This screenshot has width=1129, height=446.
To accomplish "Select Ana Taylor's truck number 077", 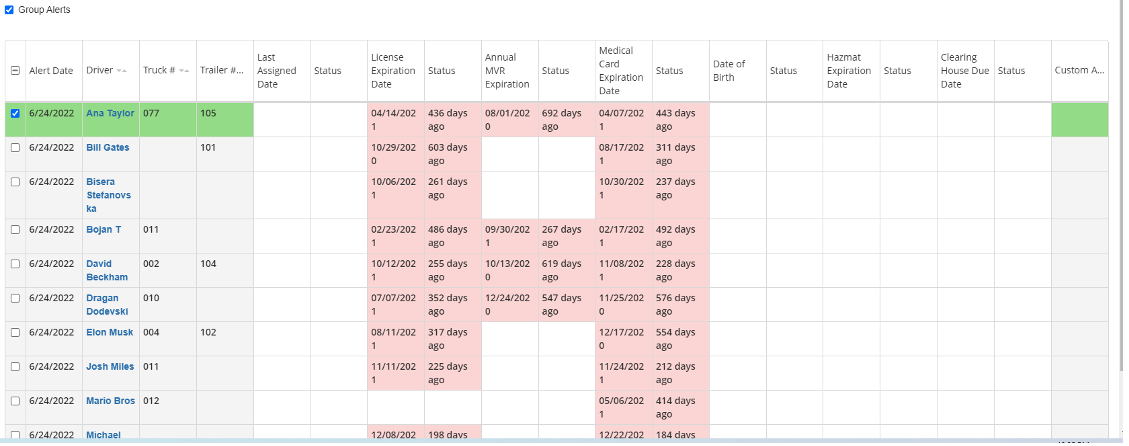I will (151, 113).
